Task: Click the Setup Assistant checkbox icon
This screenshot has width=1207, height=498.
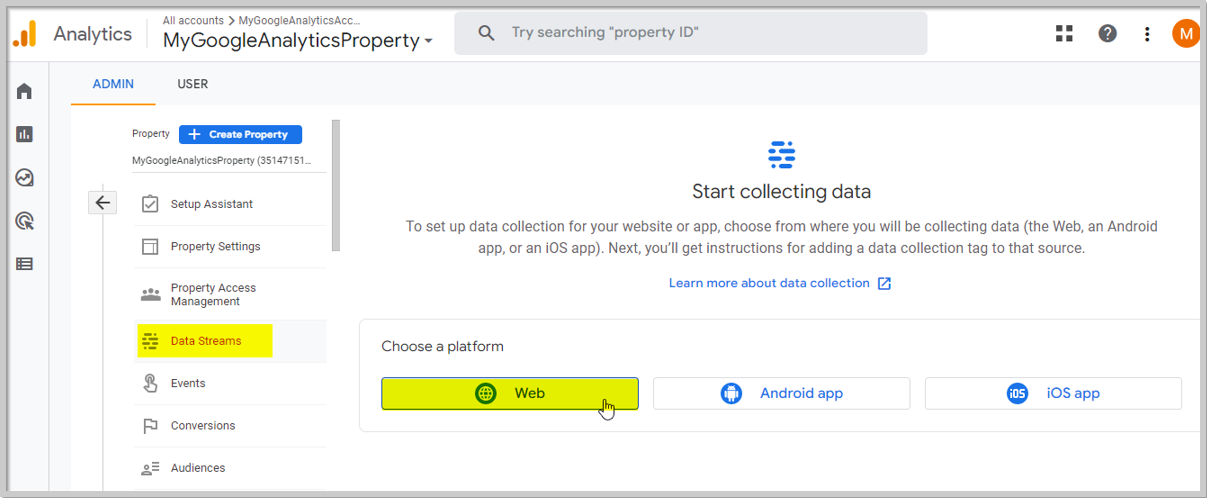Action: point(150,204)
